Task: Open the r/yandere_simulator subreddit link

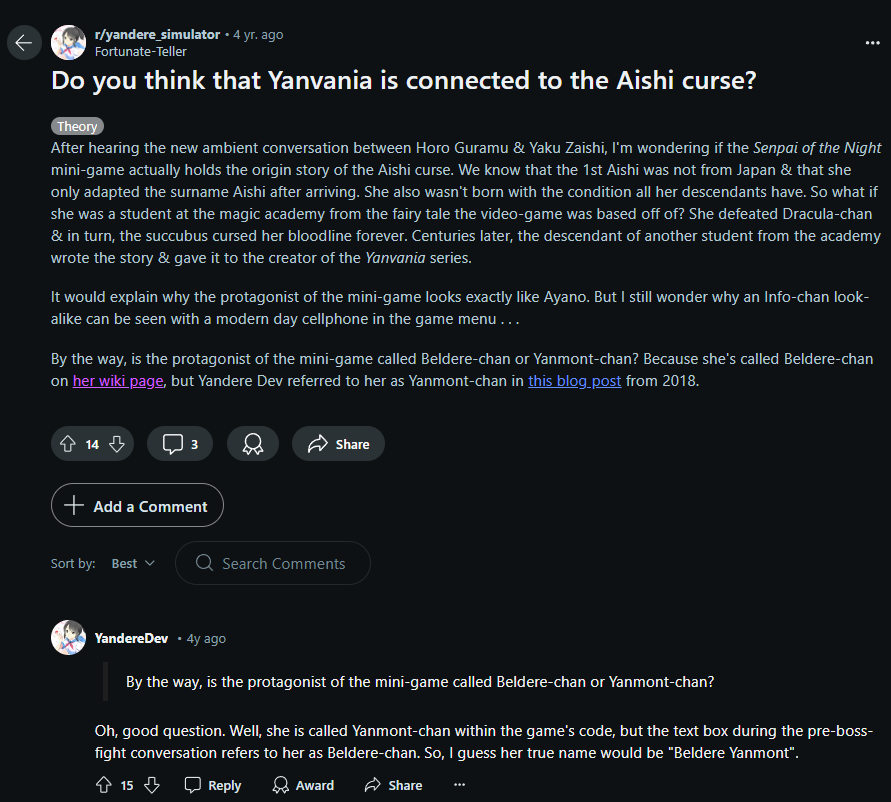Action: click(x=156, y=34)
